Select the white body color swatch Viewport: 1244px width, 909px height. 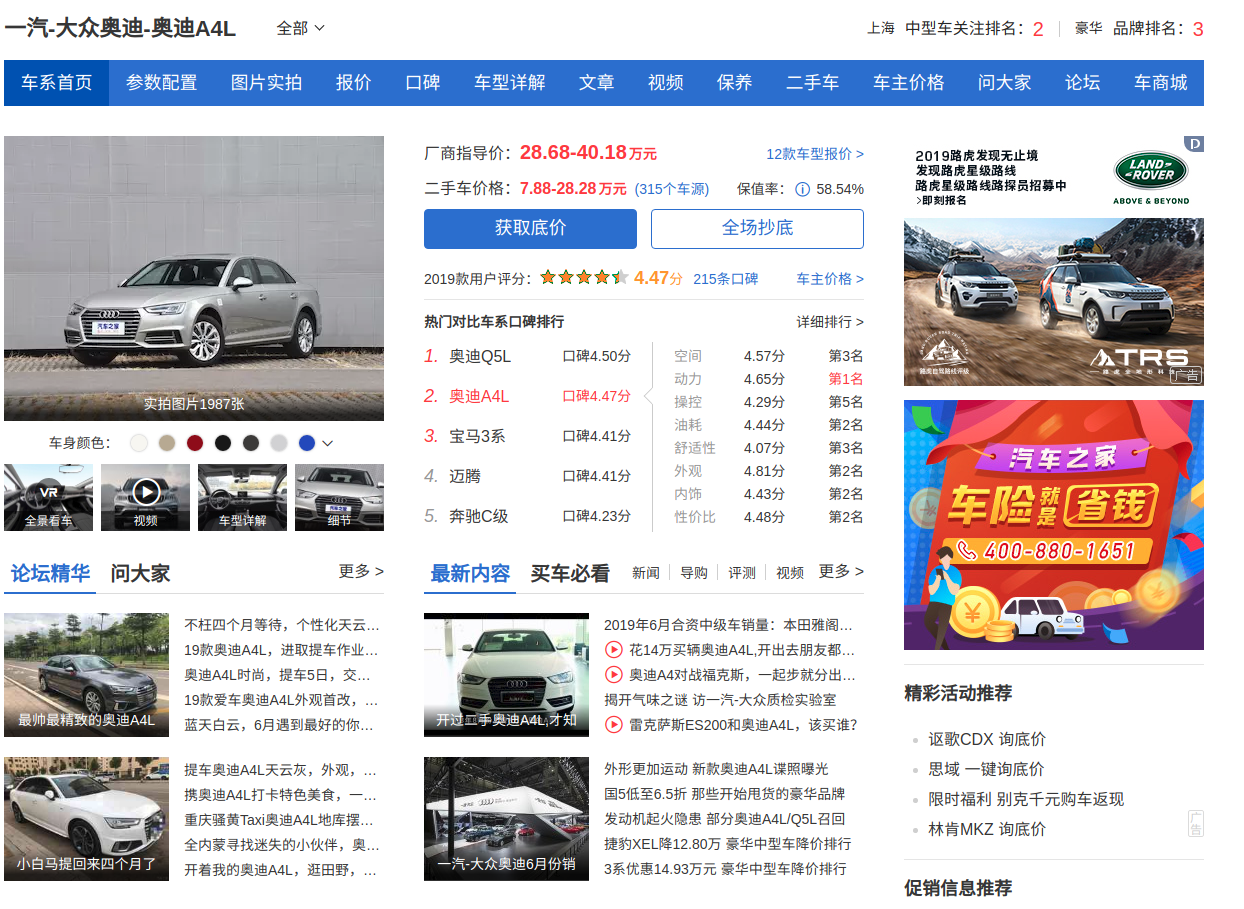point(139,443)
